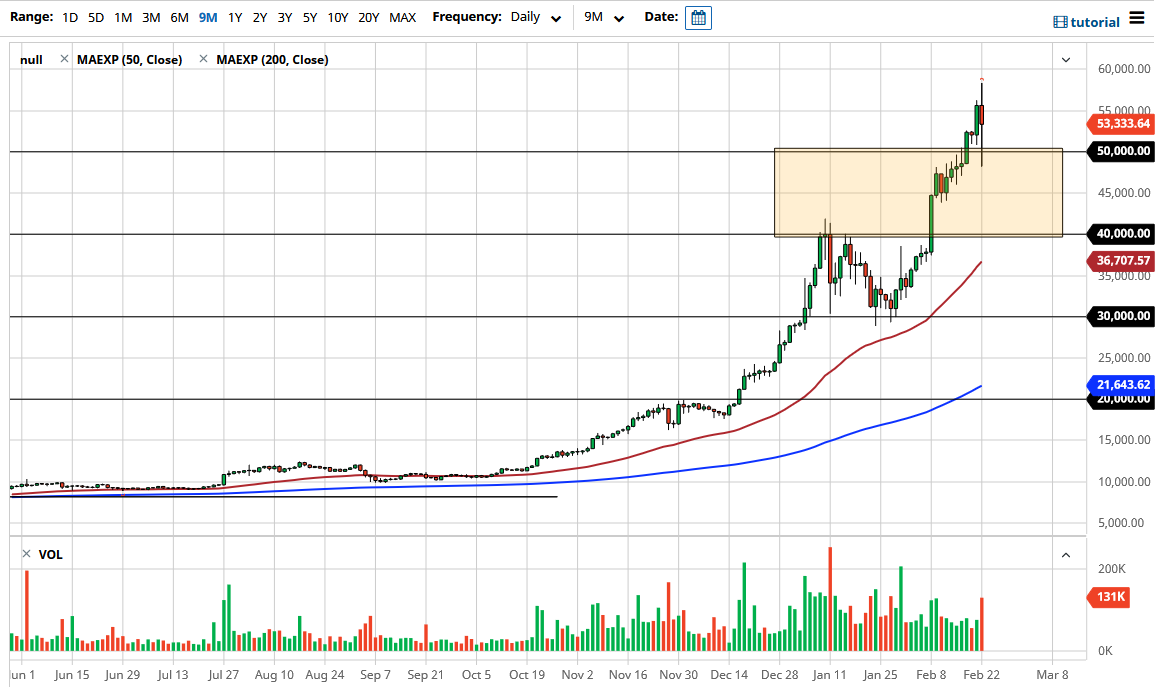The height and width of the screenshot is (694, 1158).
Task: Switch range to 1Y
Action: coord(235,17)
